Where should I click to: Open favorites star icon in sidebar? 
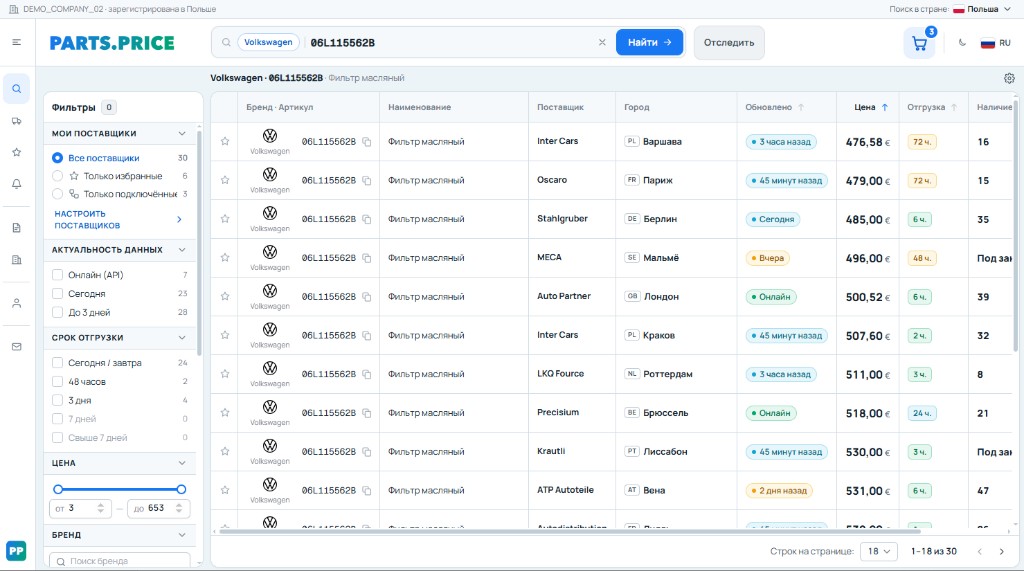pos(16,152)
